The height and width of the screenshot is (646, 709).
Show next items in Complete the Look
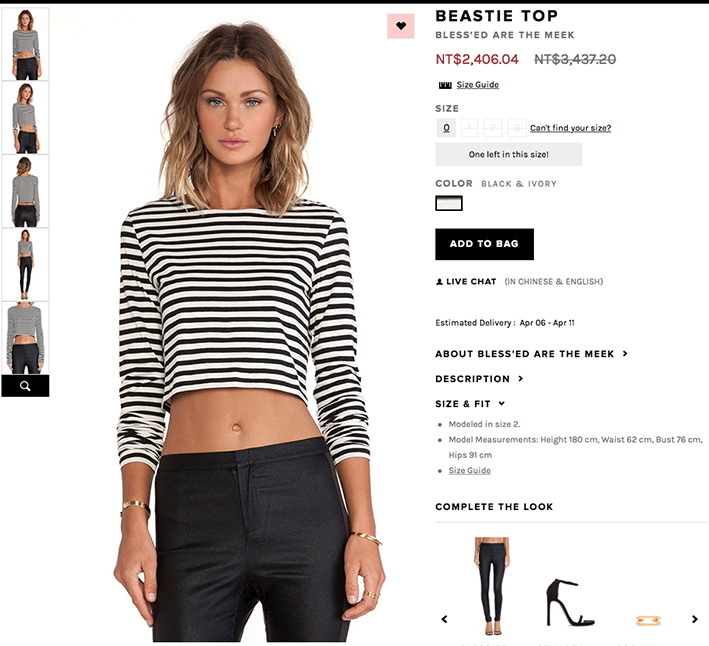pyautogui.click(x=695, y=619)
